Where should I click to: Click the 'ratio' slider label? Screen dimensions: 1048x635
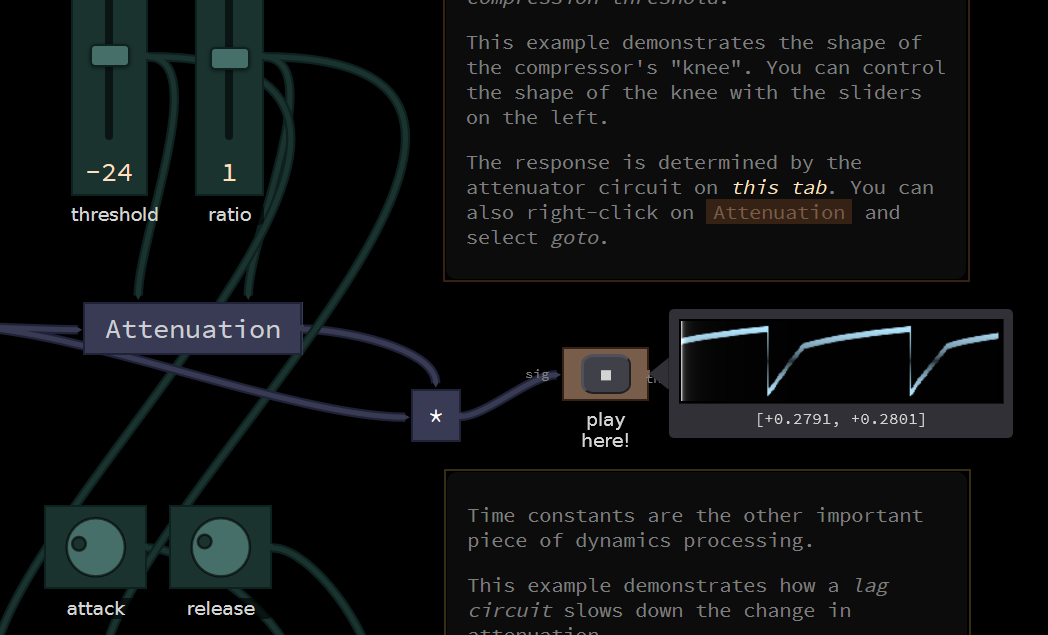(x=230, y=215)
